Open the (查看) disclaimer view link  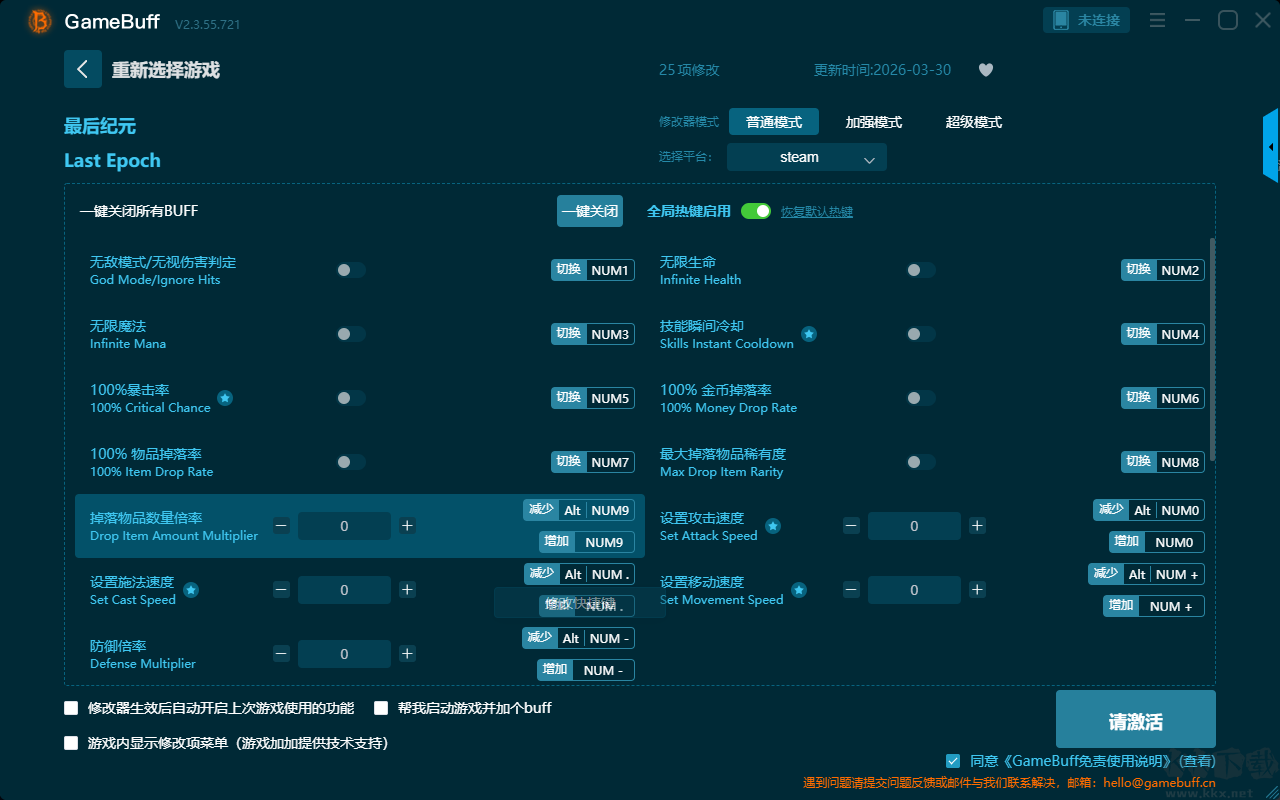coord(1195,761)
